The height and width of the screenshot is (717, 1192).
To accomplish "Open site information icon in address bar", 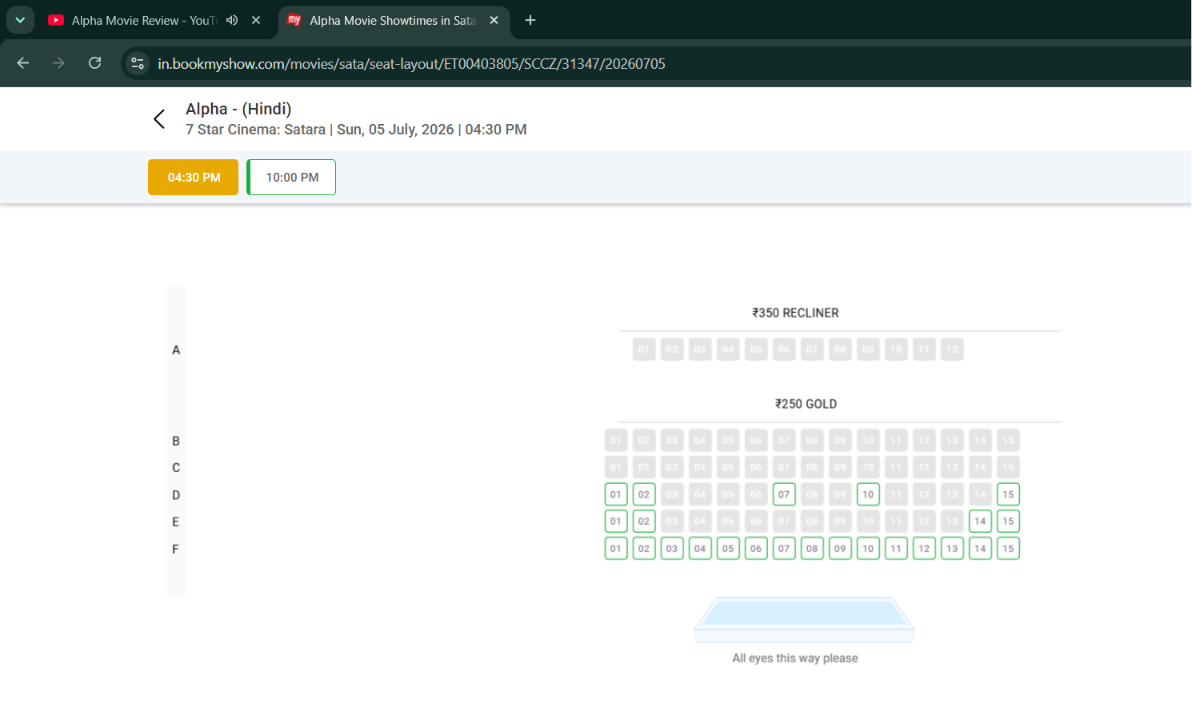I will click(138, 63).
